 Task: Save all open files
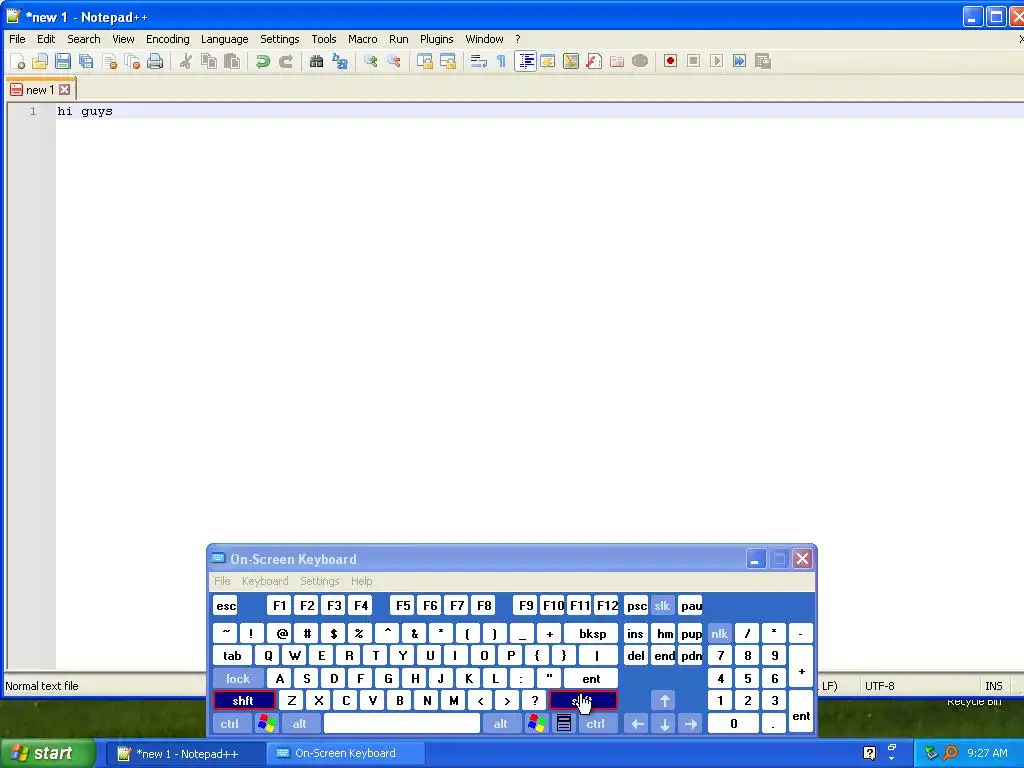pyautogui.click(x=86, y=61)
